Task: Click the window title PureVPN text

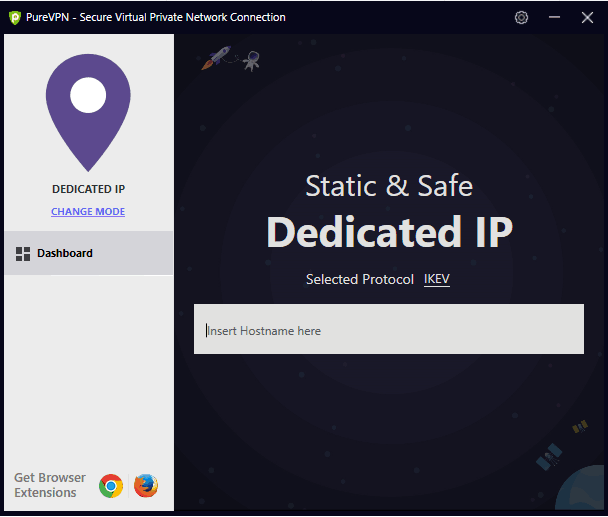Action: [155, 17]
